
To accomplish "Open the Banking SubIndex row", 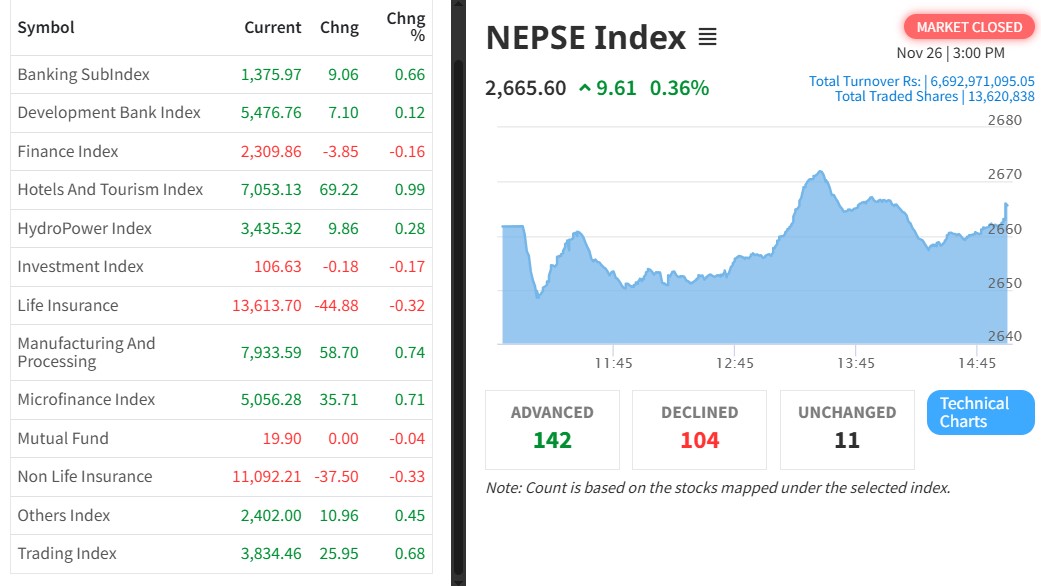I will coord(83,75).
